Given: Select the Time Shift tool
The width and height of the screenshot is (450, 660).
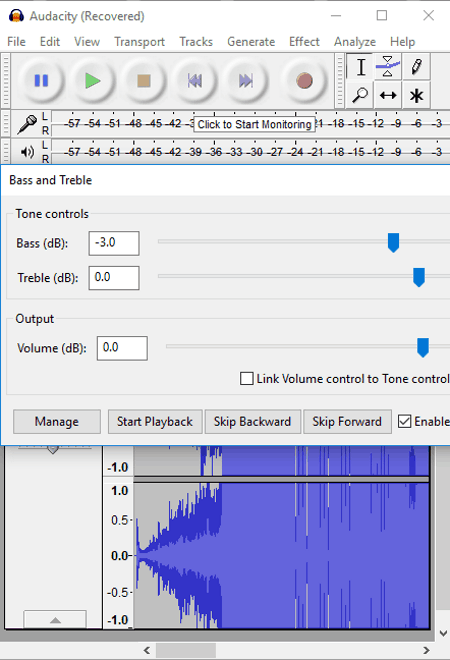Looking at the screenshot, I should (x=388, y=95).
